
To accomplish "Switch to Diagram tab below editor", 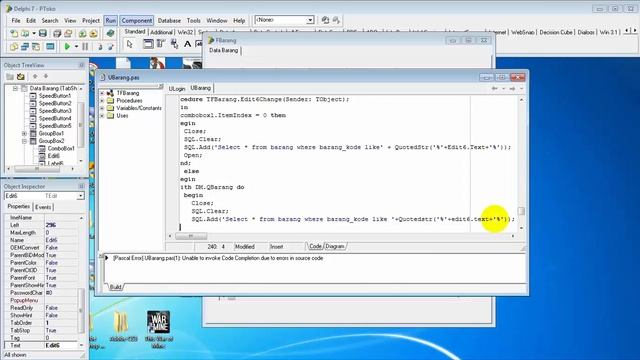I will (x=335, y=247).
